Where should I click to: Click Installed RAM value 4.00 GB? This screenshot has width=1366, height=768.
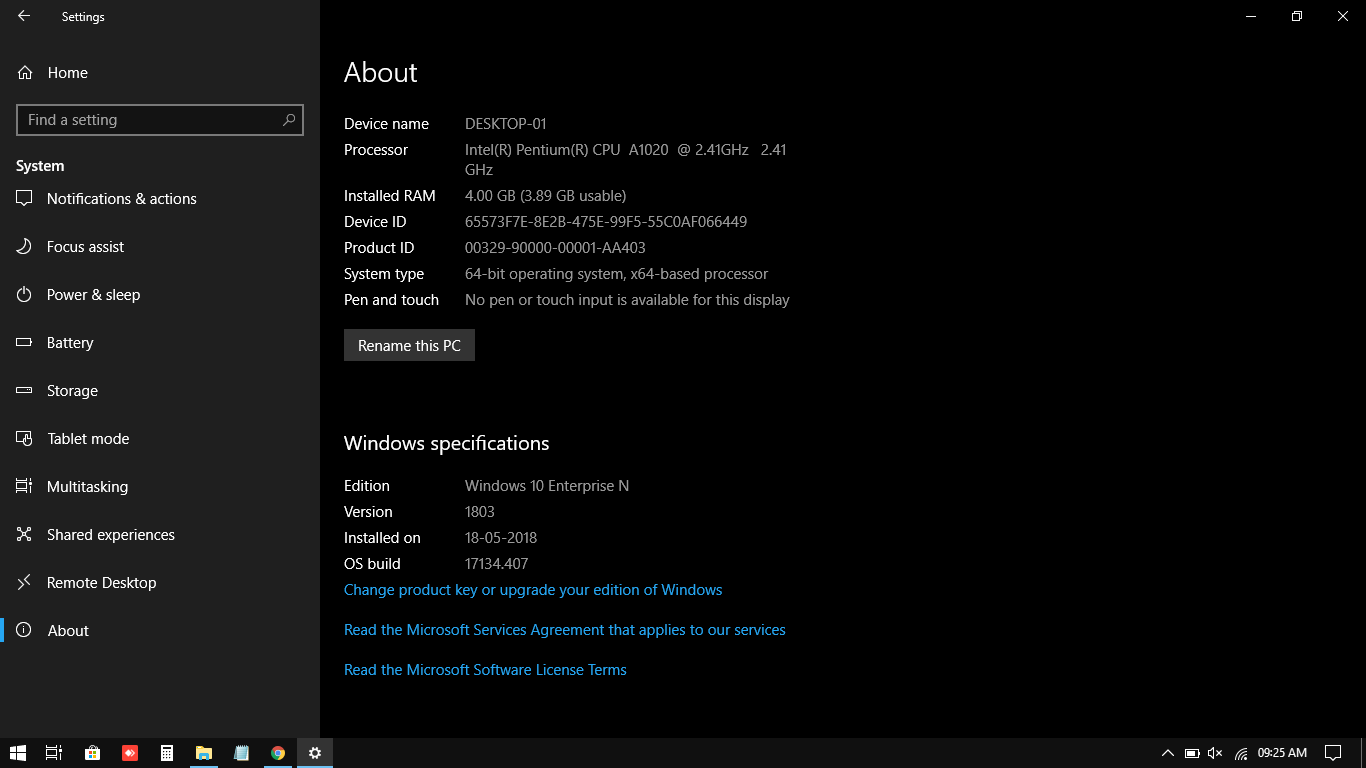click(x=546, y=196)
